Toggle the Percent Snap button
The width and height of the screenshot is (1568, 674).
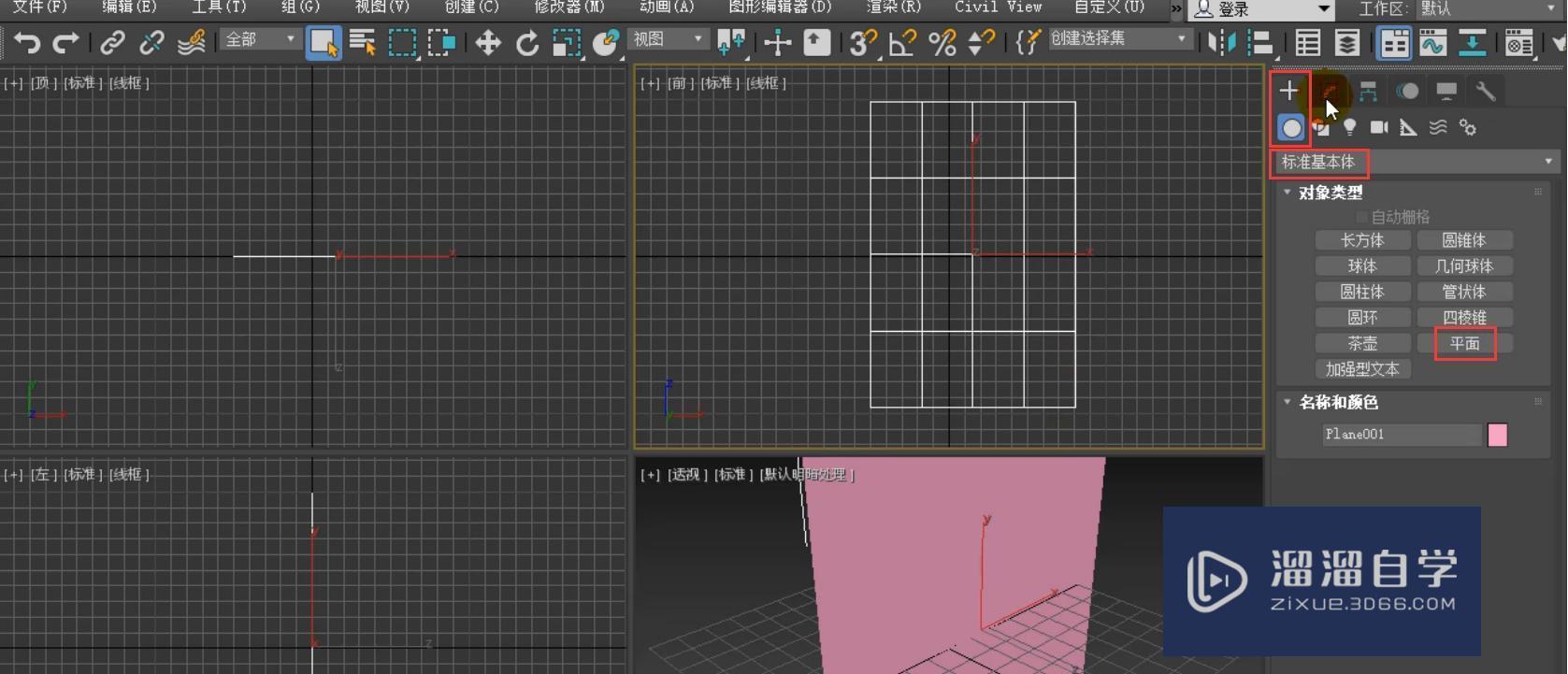[x=942, y=43]
